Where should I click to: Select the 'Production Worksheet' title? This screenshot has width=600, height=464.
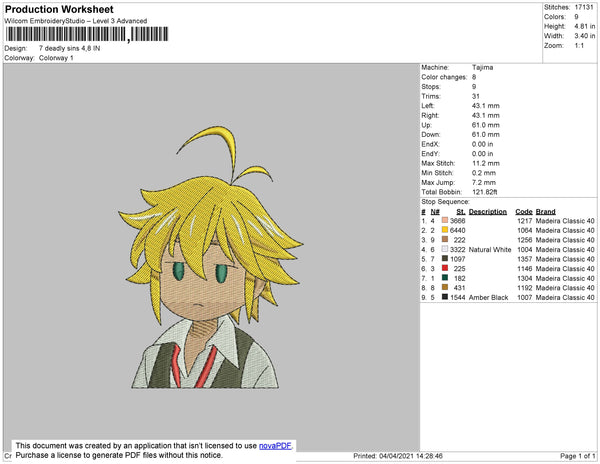coord(59,10)
